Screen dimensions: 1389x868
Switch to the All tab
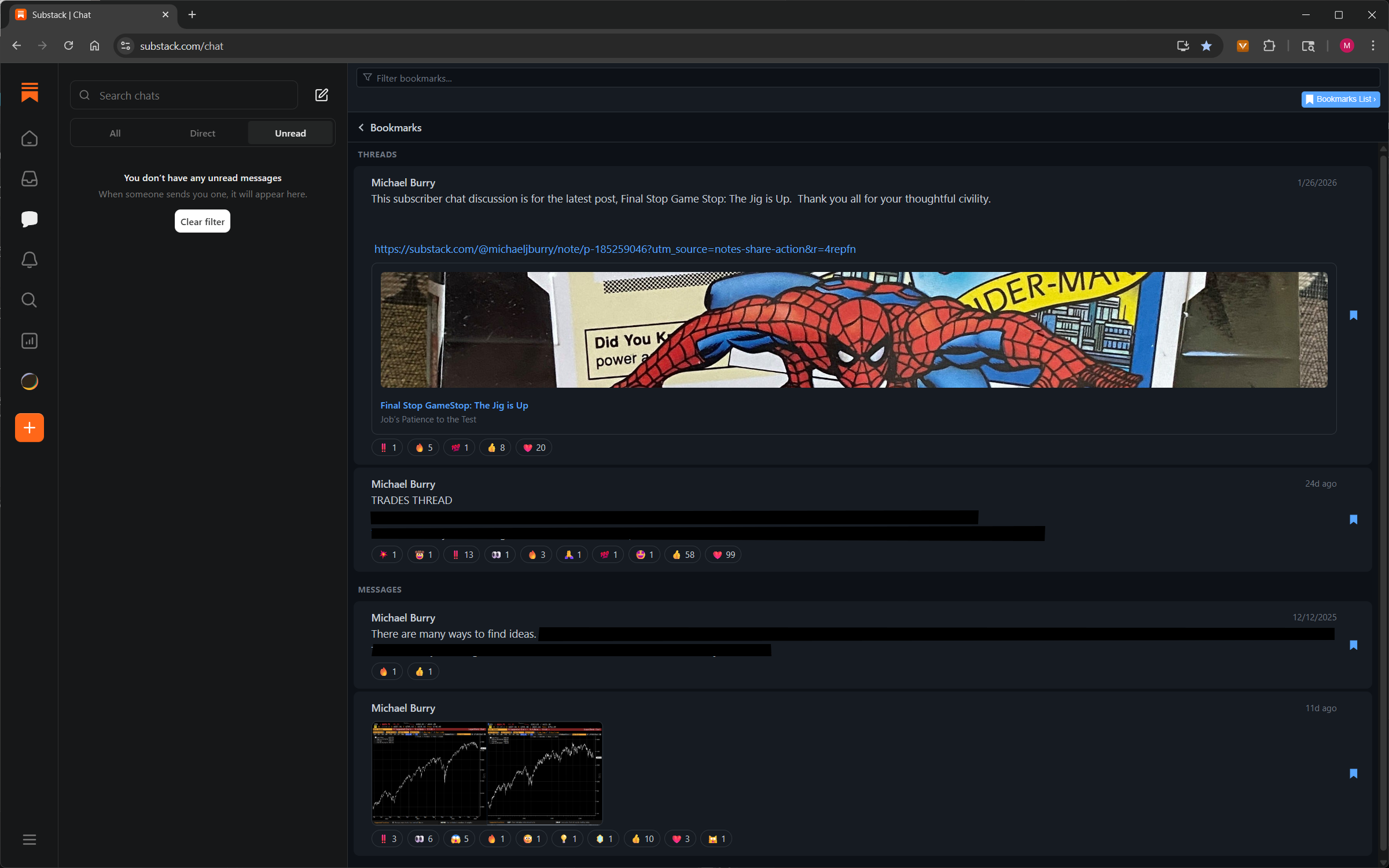click(x=114, y=133)
